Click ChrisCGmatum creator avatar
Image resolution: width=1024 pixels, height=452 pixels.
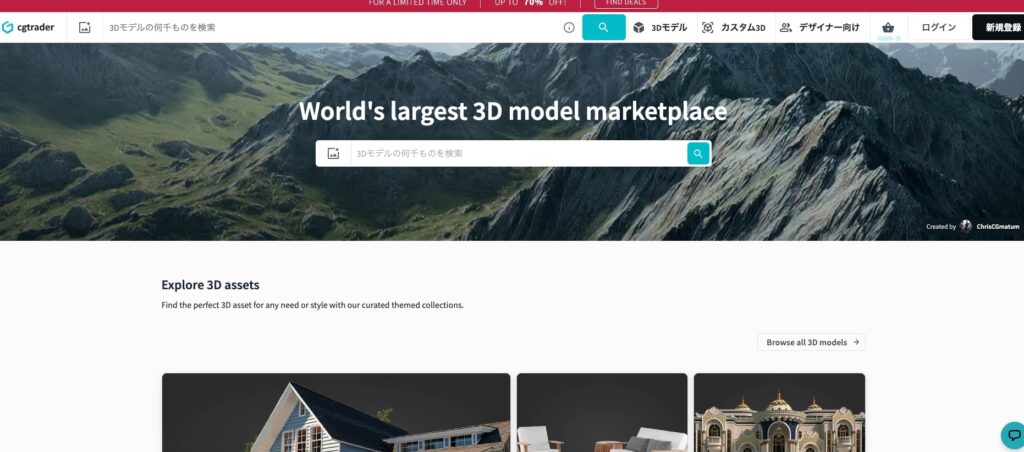(966, 226)
